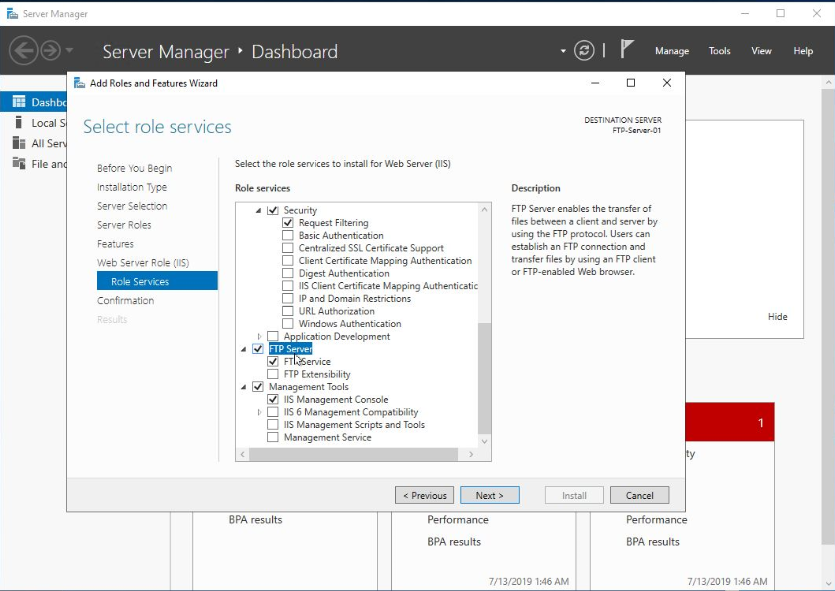Click horizontal scrollbar right arrow

coord(471,454)
